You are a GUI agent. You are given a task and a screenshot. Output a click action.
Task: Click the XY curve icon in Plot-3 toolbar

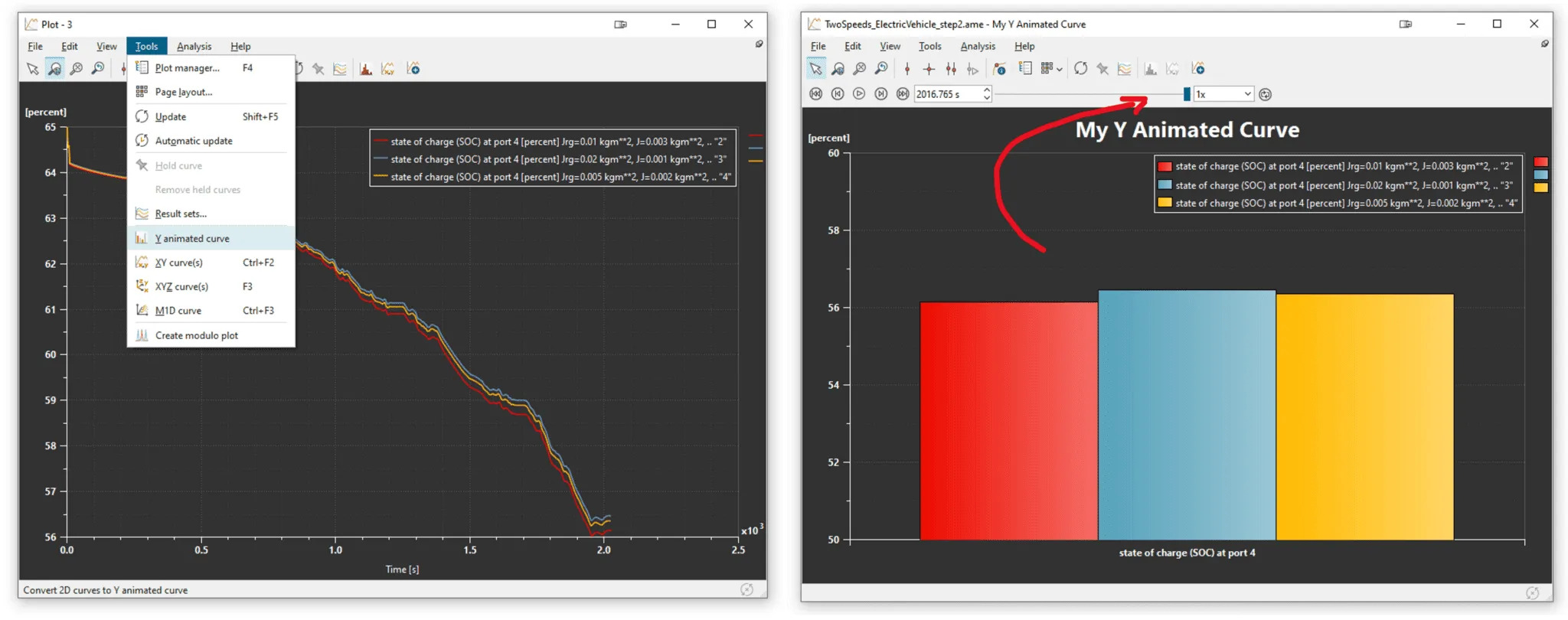pyautogui.click(x=388, y=69)
